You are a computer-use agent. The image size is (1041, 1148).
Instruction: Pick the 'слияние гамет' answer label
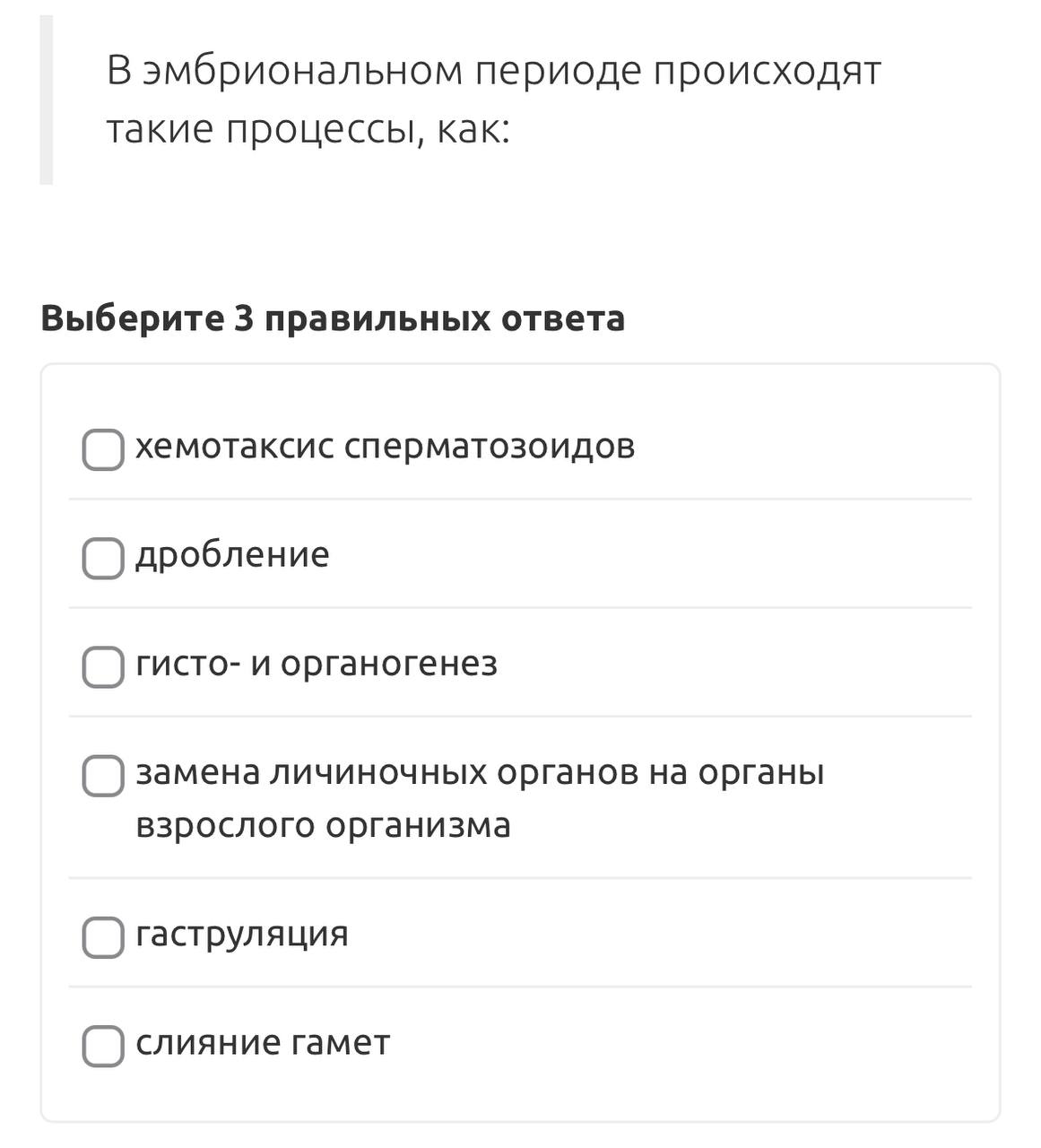click(263, 1043)
